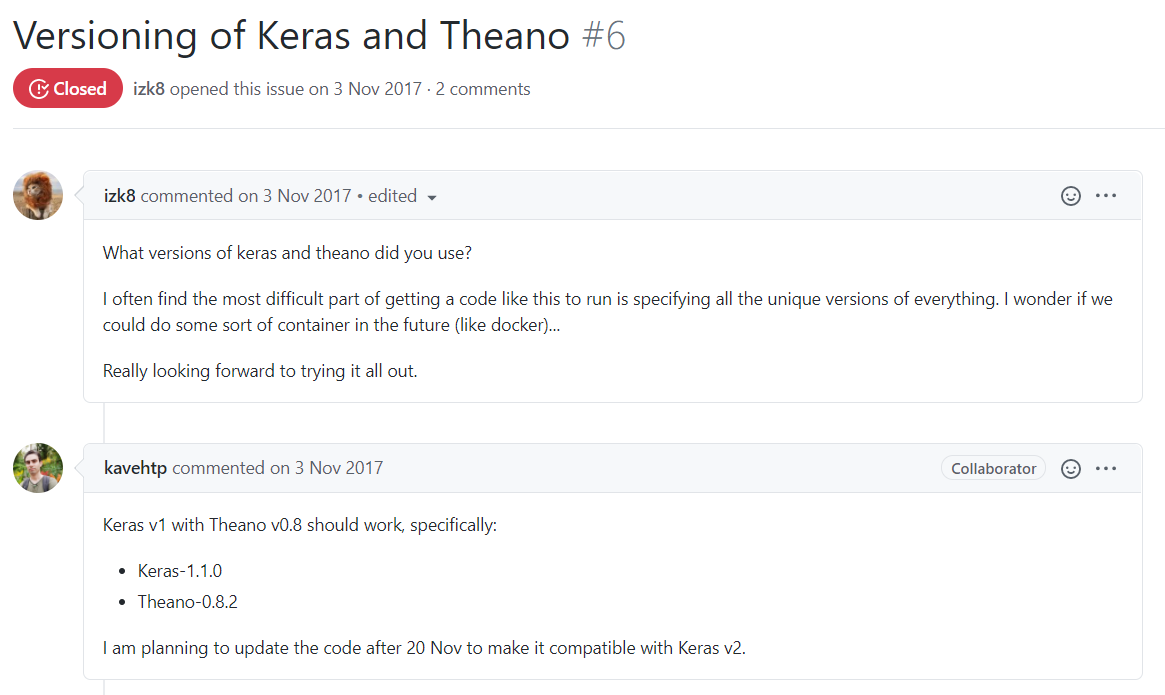Open emoji reactions on izk8's comment
Screen dimensions: 1165x695
pyautogui.click(x=1071, y=196)
